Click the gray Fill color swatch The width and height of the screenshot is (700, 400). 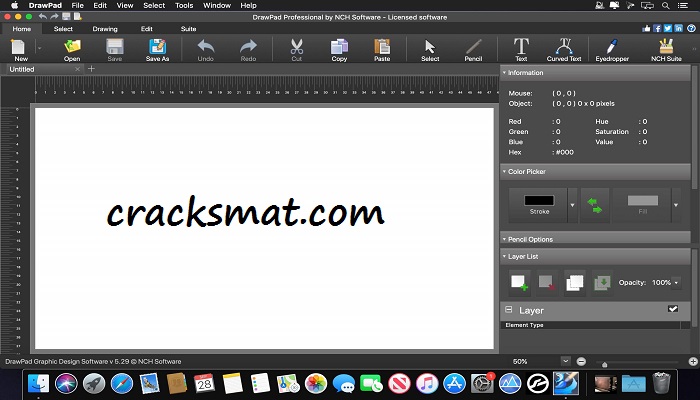pos(642,201)
